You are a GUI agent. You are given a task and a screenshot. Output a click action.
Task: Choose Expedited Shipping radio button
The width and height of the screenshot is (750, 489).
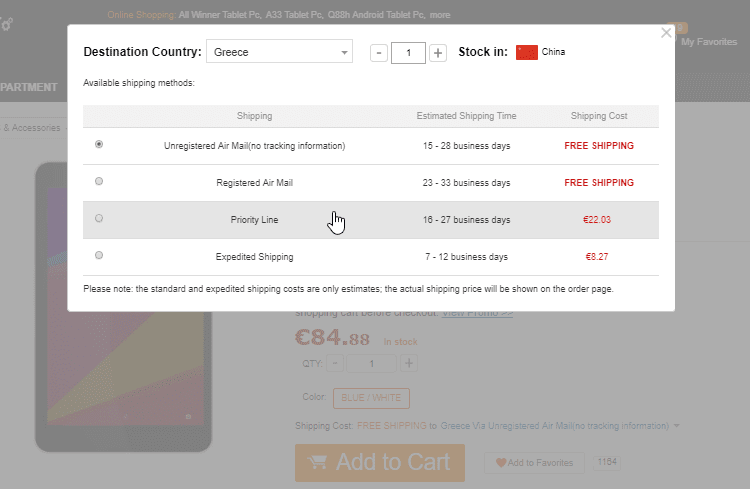tap(99, 255)
